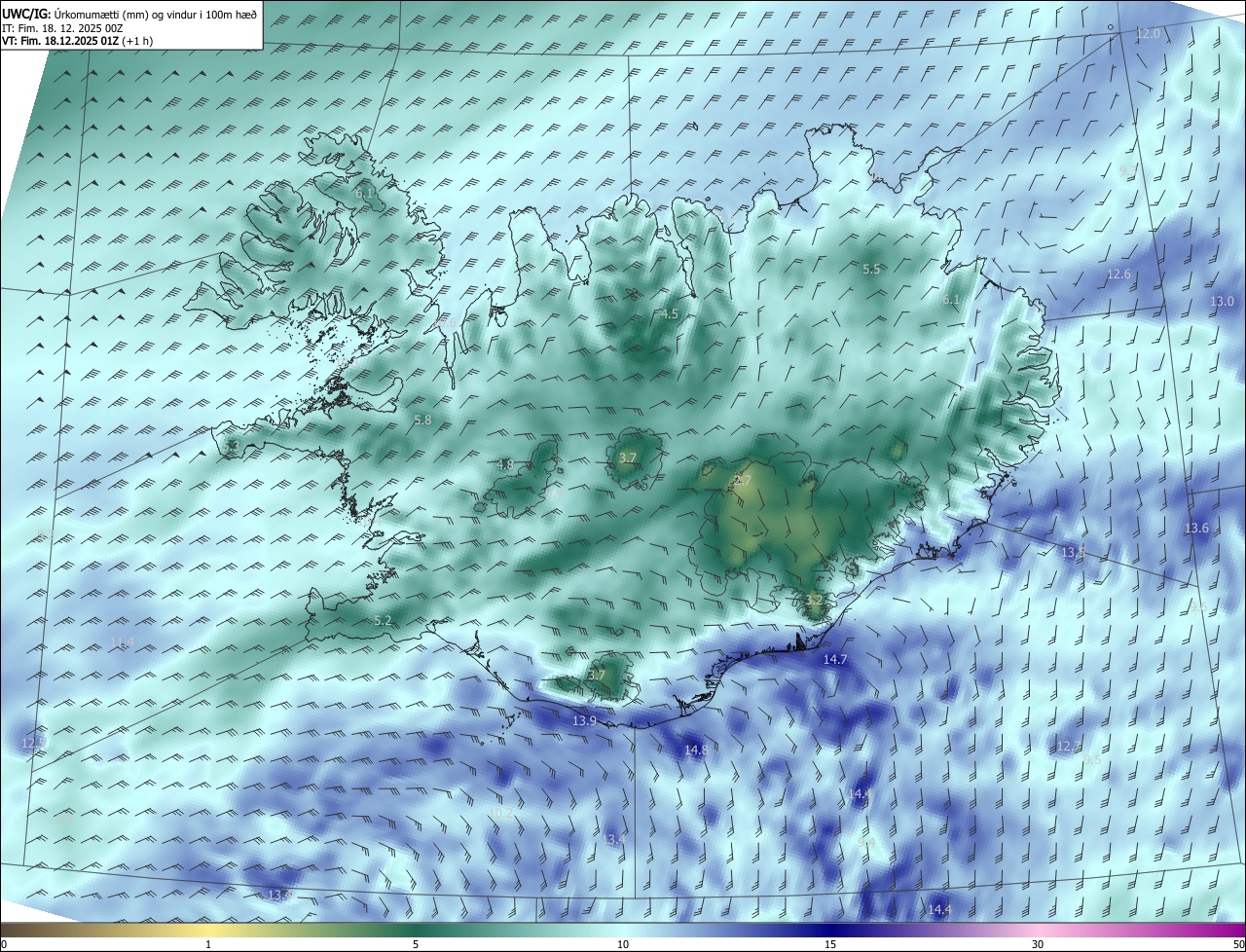Click the 4.8 value label
The width and height of the screenshot is (1246, 952).
click(x=505, y=465)
